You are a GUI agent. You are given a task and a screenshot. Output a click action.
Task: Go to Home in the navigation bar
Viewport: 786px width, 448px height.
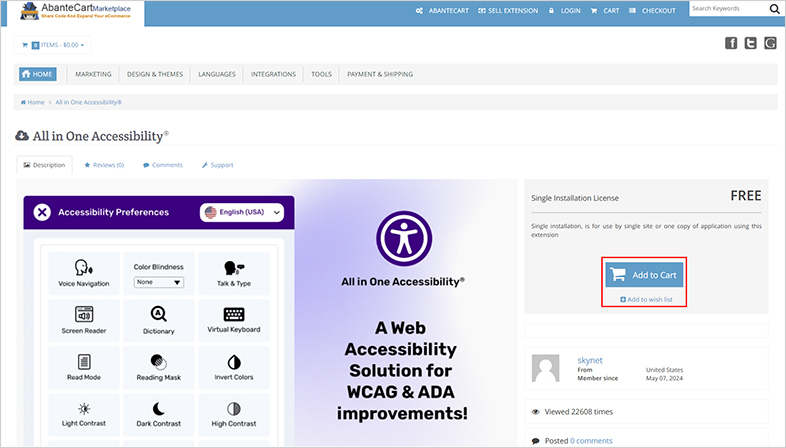tap(38, 74)
